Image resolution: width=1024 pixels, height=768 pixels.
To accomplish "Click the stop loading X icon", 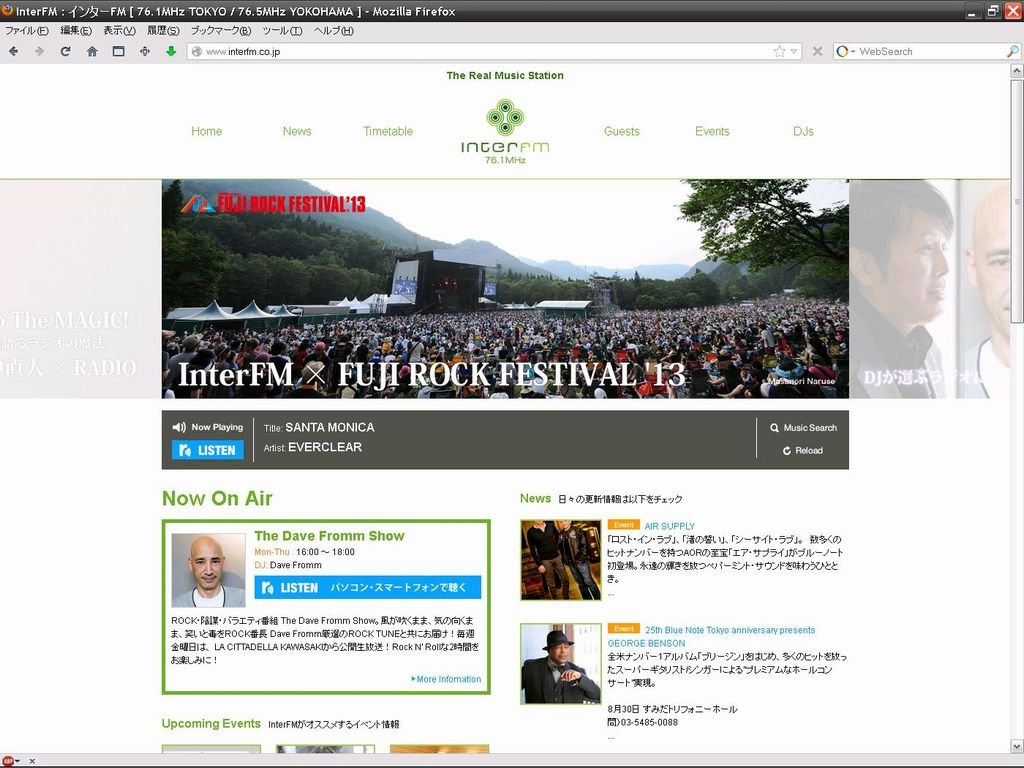I will [x=817, y=51].
